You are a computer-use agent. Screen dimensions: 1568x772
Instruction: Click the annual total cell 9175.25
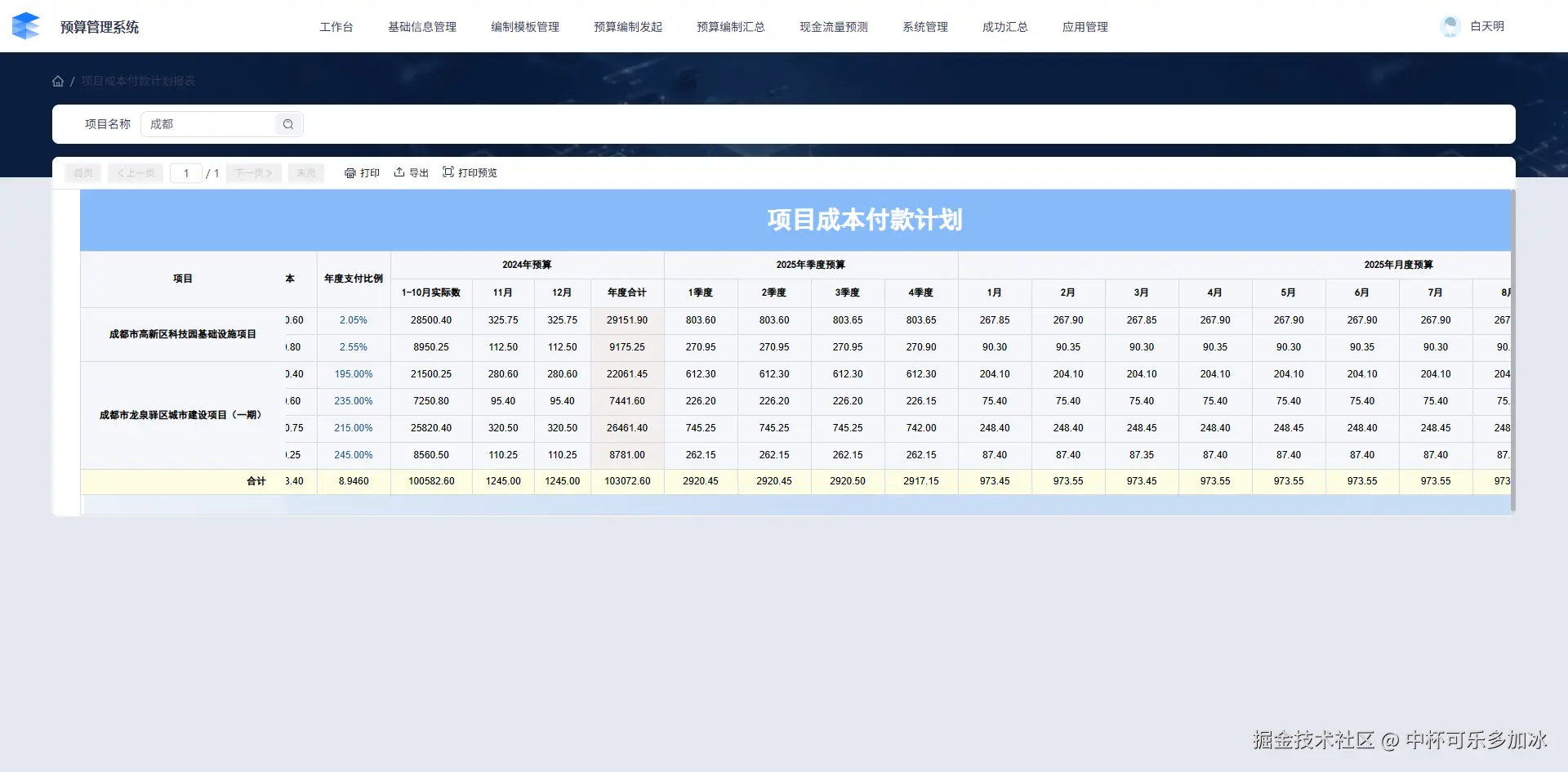tap(627, 347)
